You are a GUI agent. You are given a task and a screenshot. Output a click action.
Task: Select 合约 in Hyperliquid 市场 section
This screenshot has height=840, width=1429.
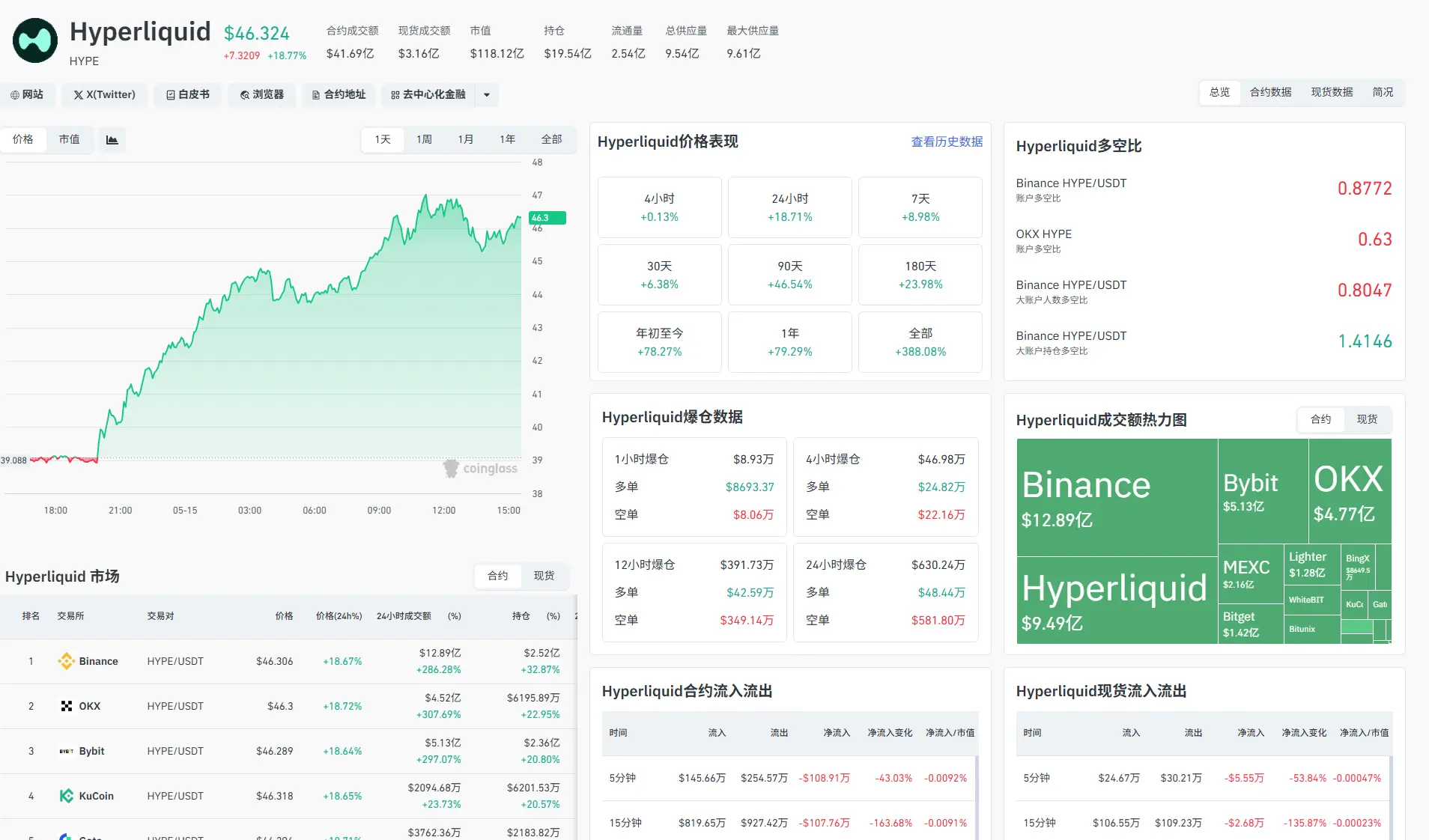(498, 576)
